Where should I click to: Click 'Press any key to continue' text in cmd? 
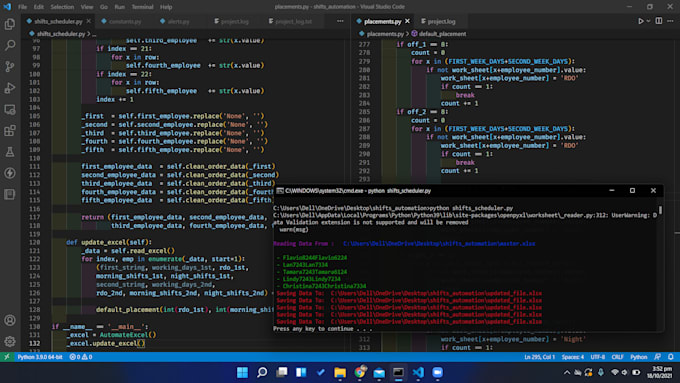coord(322,329)
